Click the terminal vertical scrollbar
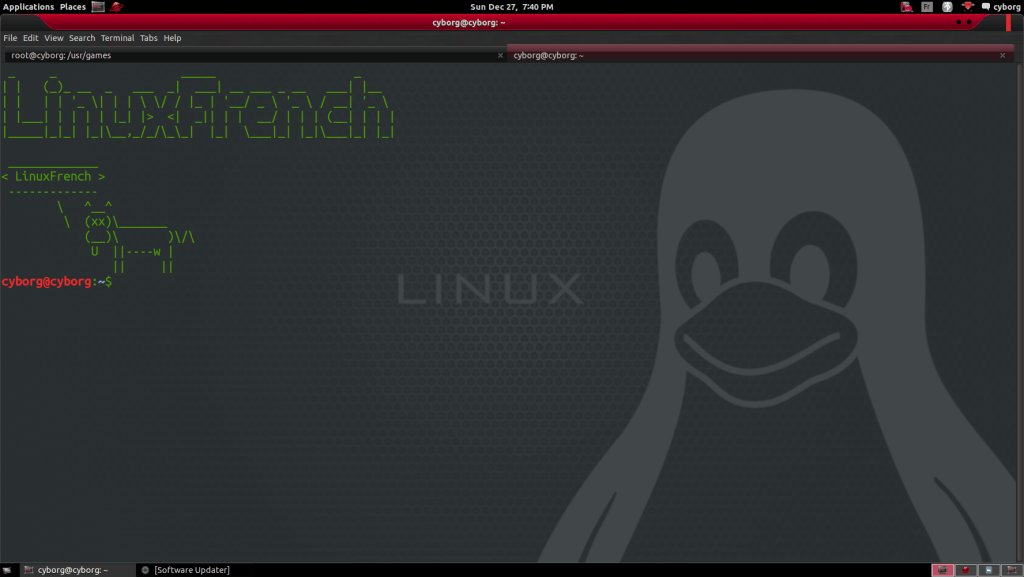This screenshot has height=577, width=1024. [x=1019, y=312]
